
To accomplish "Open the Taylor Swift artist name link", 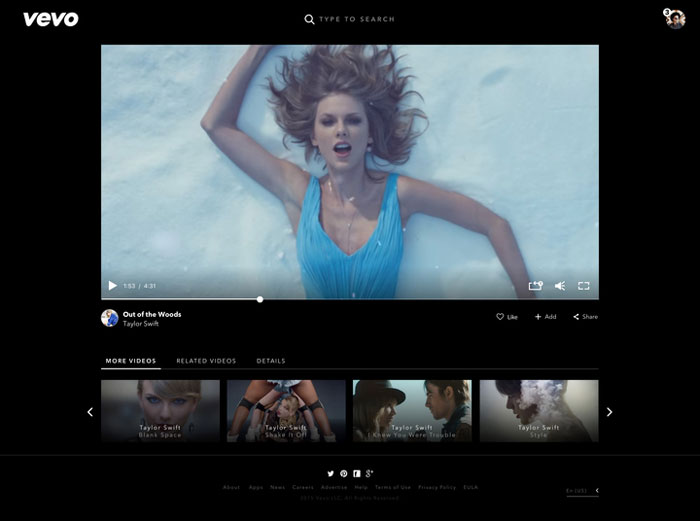I will pyautogui.click(x=141, y=324).
